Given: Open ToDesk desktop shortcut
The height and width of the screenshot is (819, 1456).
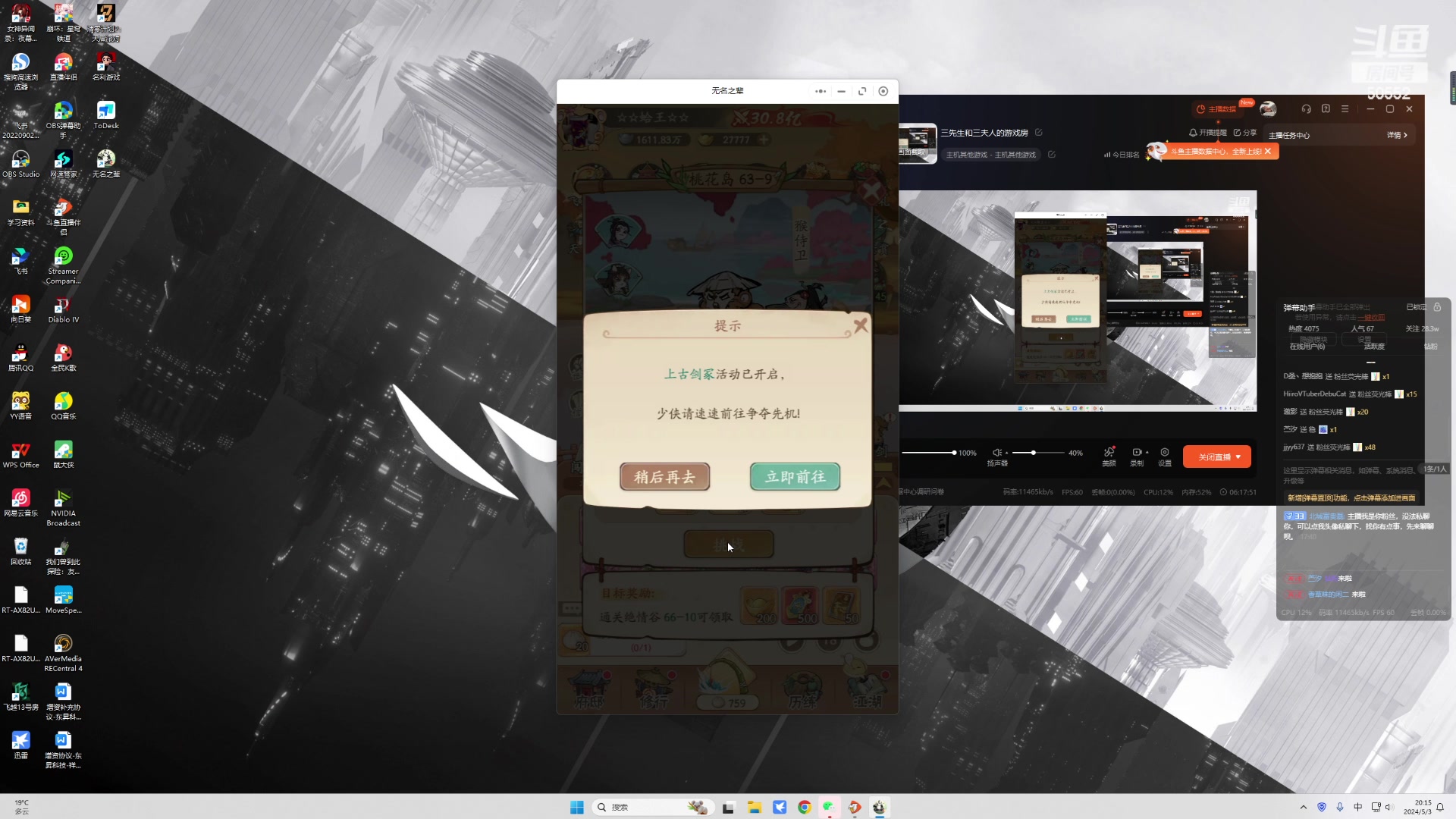Looking at the screenshot, I should click(x=106, y=115).
